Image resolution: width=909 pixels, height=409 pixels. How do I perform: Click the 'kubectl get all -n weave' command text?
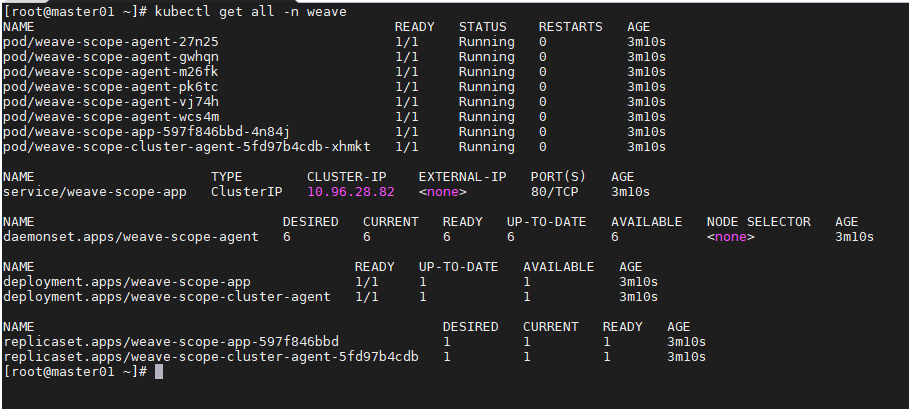coord(250,12)
